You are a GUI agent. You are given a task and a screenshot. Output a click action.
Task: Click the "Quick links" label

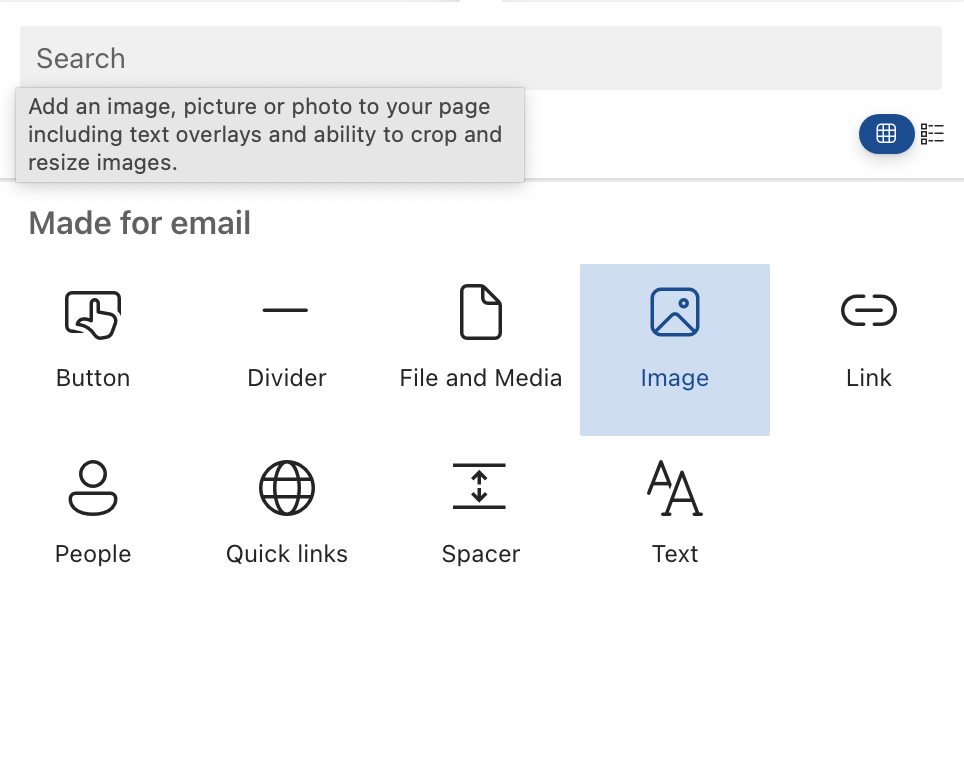(287, 554)
